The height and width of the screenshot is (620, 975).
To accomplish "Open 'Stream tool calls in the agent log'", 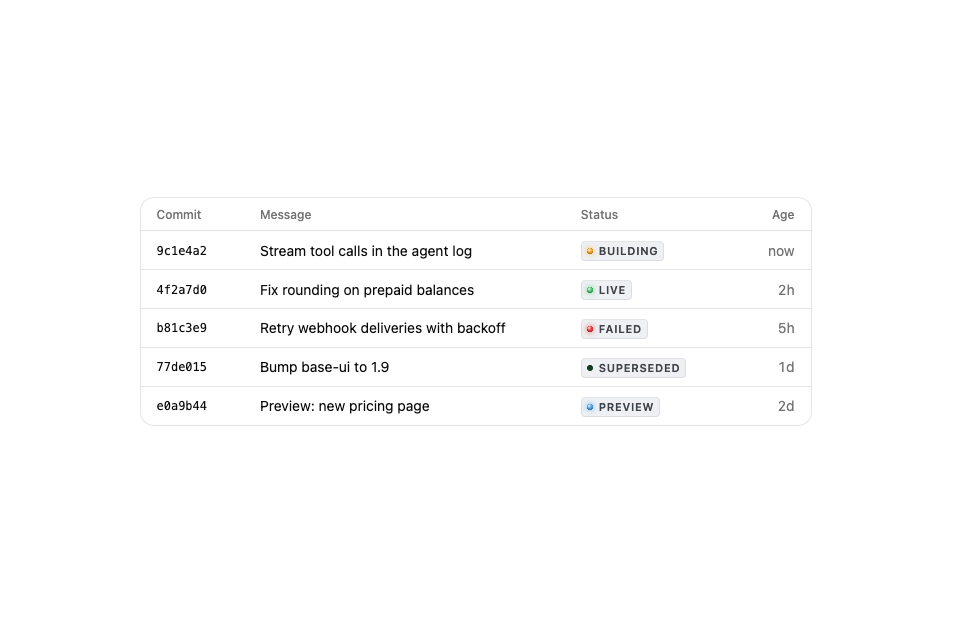I will coord(366,251).
